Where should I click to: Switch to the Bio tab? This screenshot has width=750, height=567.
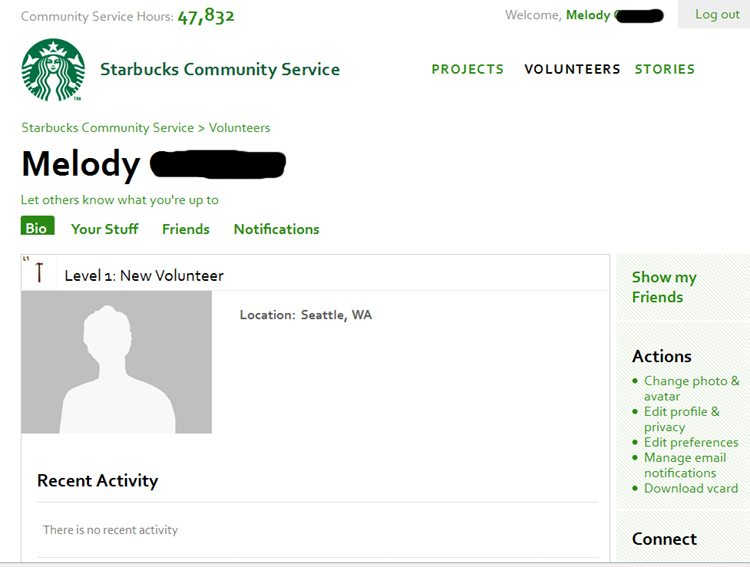[37, 226]
